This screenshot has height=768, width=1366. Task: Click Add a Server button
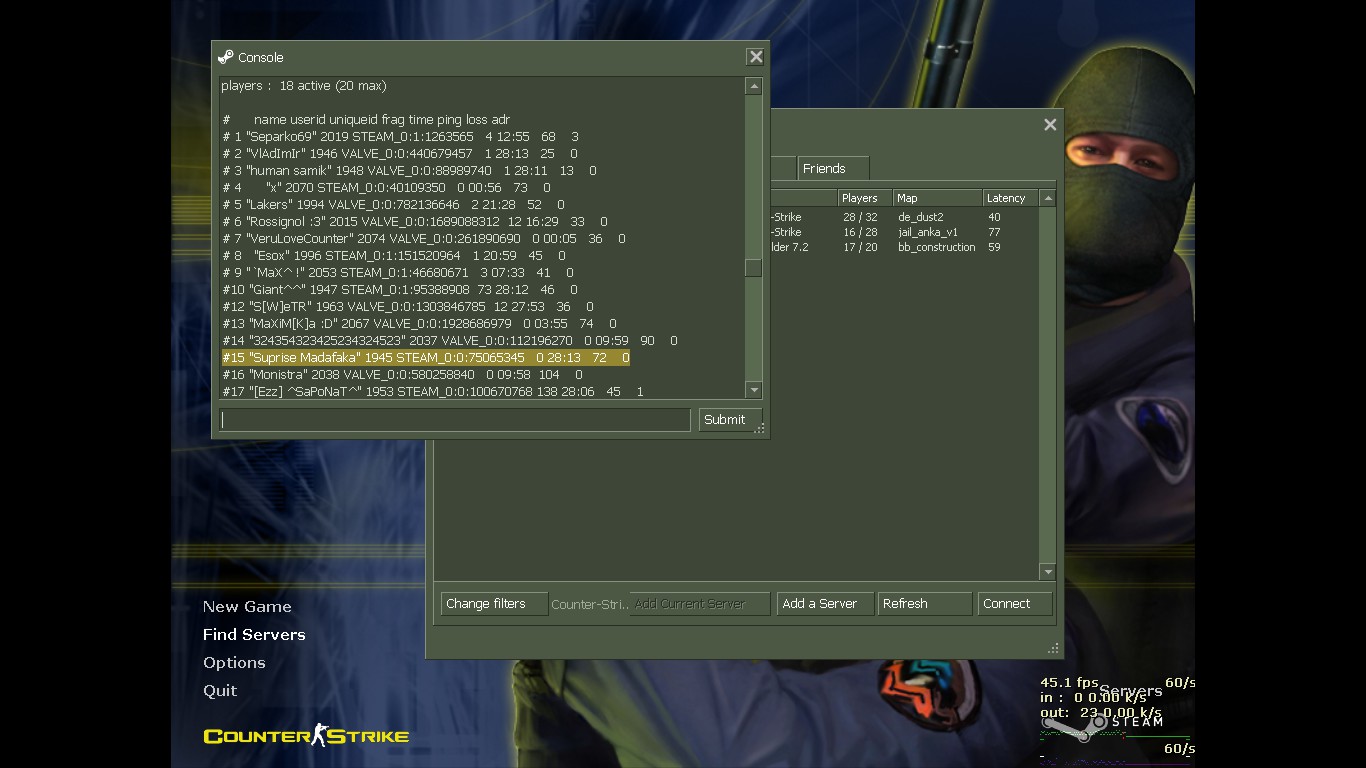(x=825, y=604)
